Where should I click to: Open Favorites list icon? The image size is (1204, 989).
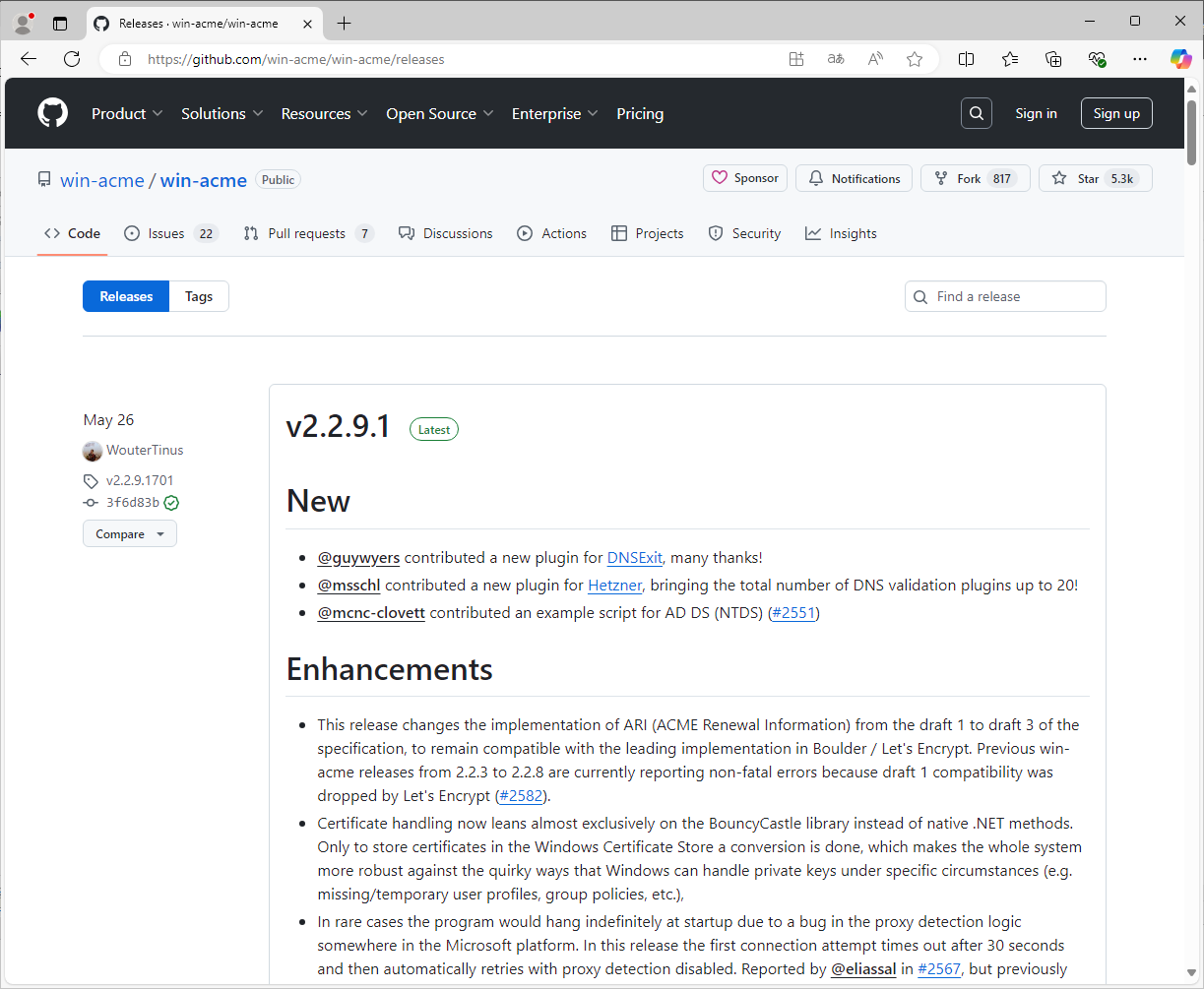1010,59
